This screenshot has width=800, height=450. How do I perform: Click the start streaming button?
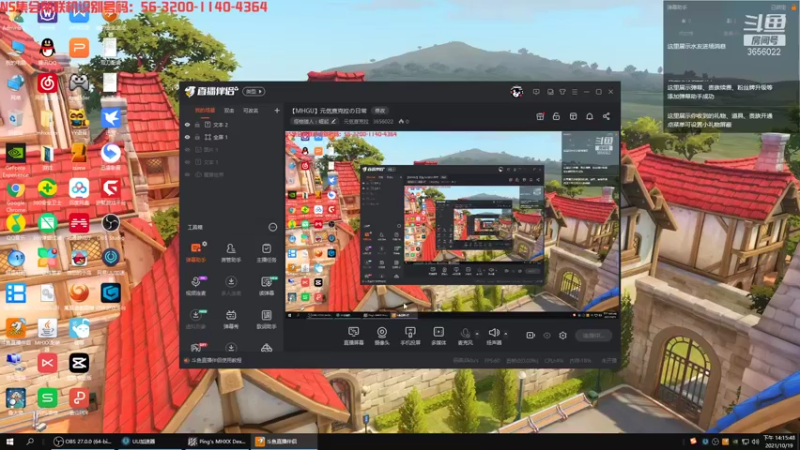point(593,336)
